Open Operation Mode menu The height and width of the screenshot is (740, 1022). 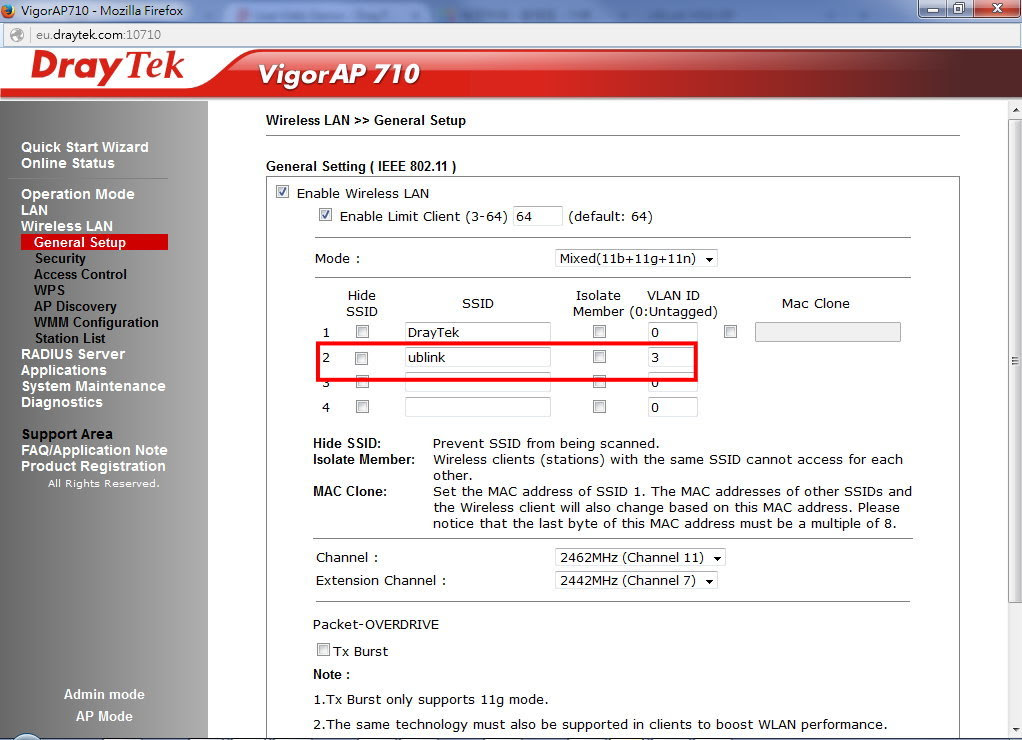(78, 194)
